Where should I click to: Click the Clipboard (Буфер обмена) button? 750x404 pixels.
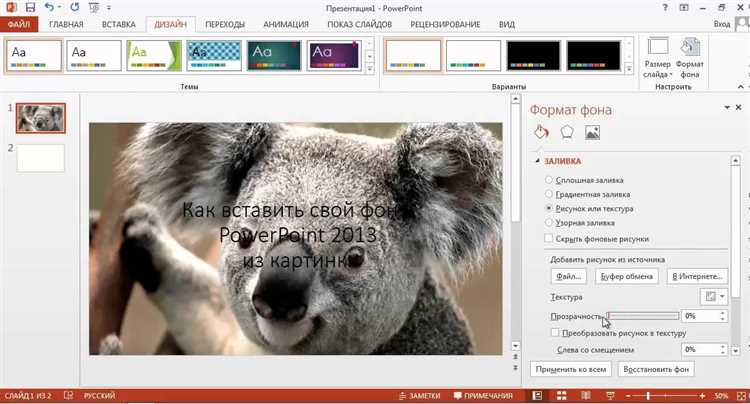(627, 276)
